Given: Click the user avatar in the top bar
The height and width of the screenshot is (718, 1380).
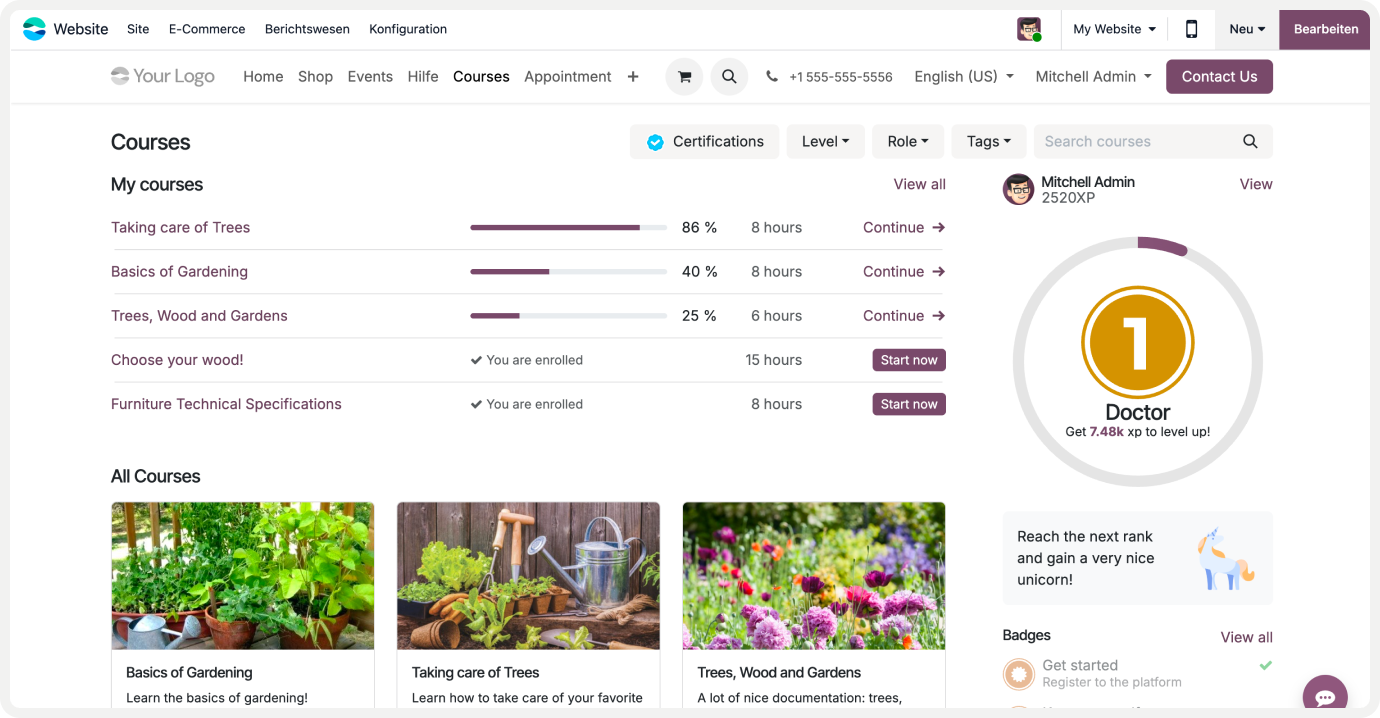Looking at the screenshot, I should click(1029, 29).
